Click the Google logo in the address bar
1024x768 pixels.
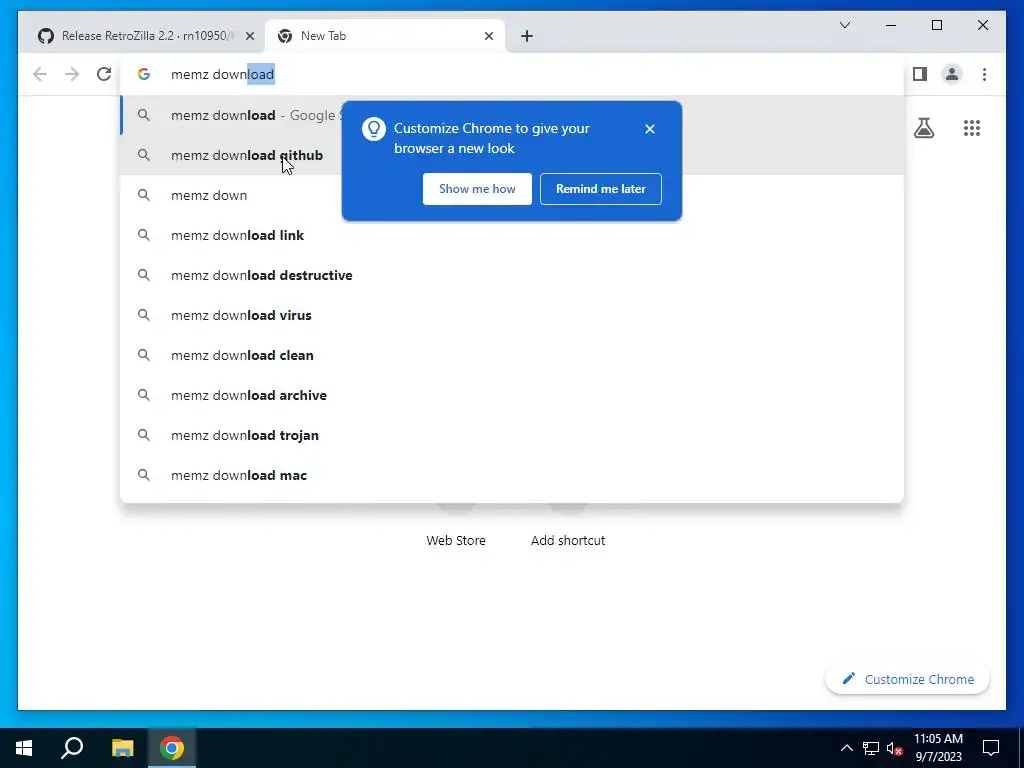pos(144,74)
